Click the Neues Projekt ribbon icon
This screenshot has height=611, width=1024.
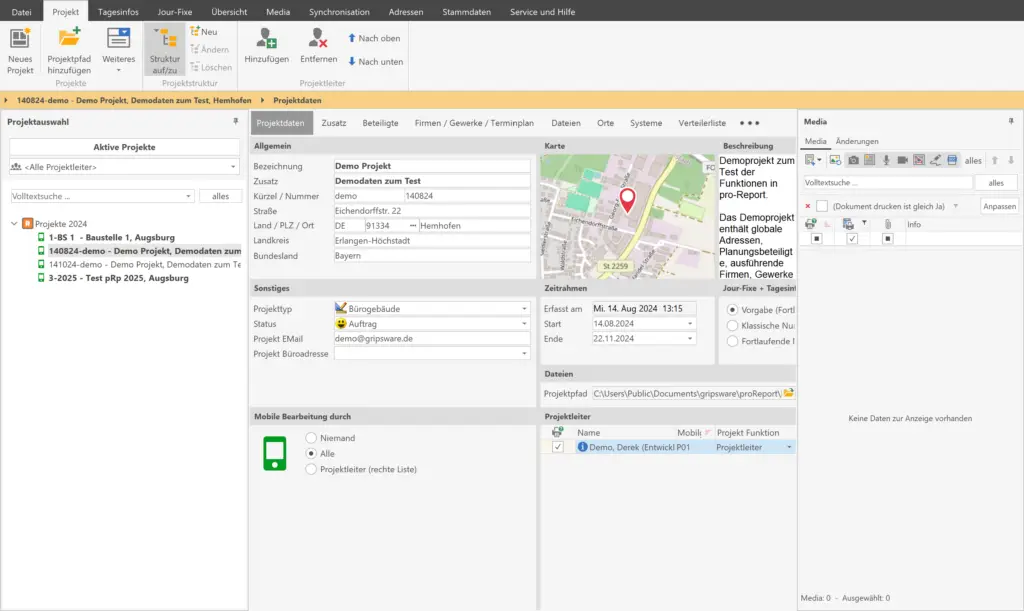point(20,39)
